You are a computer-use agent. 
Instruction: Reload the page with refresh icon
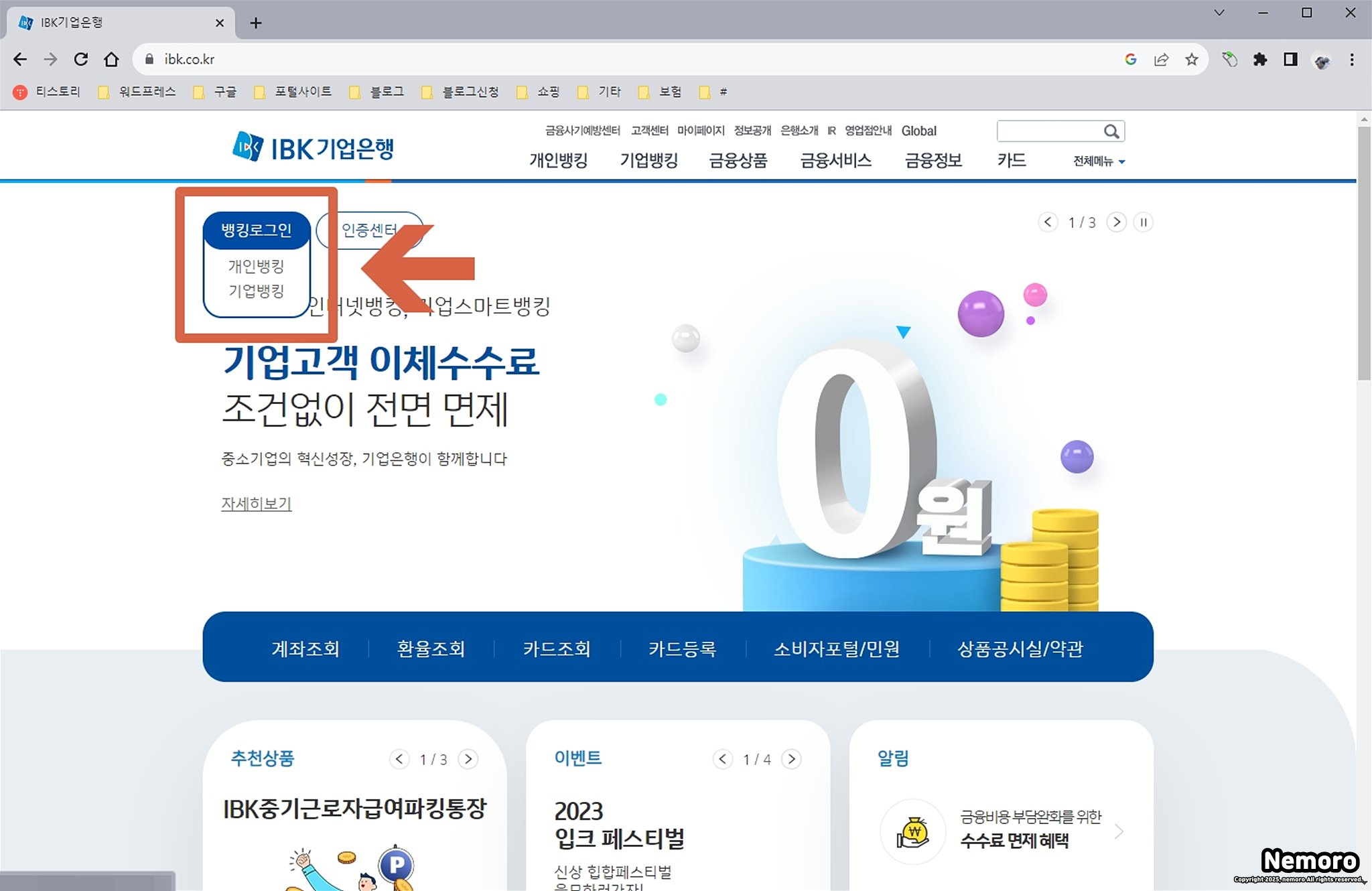pos(81,60)
